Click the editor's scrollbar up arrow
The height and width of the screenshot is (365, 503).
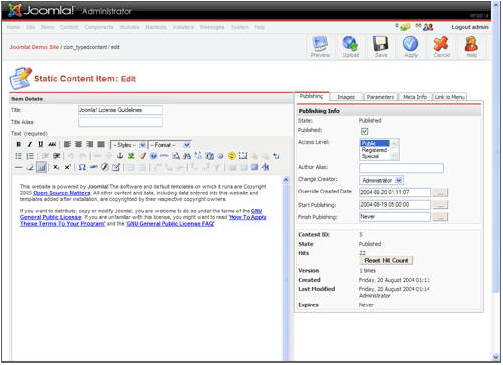click(x=286, y=180)
